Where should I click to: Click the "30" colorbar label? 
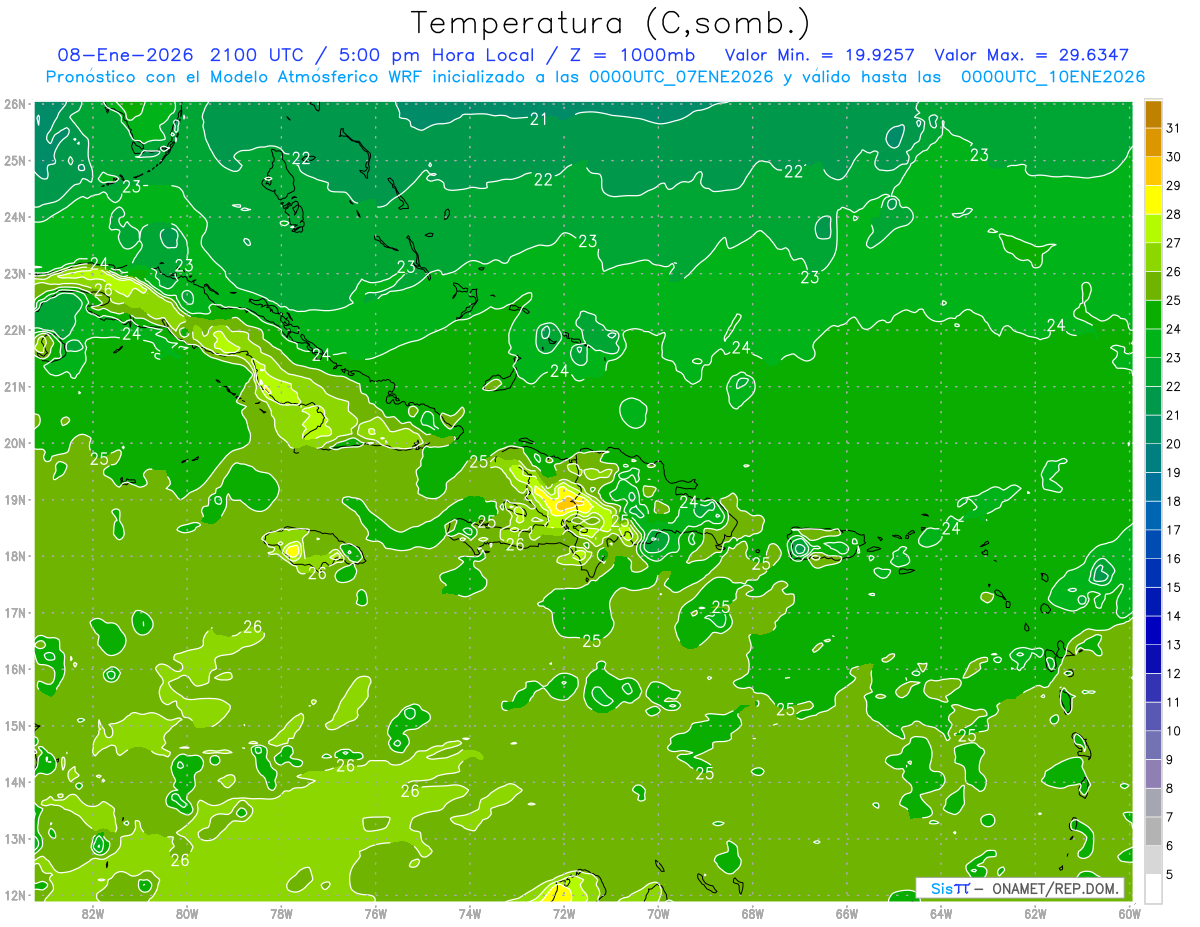point(1174,157)
